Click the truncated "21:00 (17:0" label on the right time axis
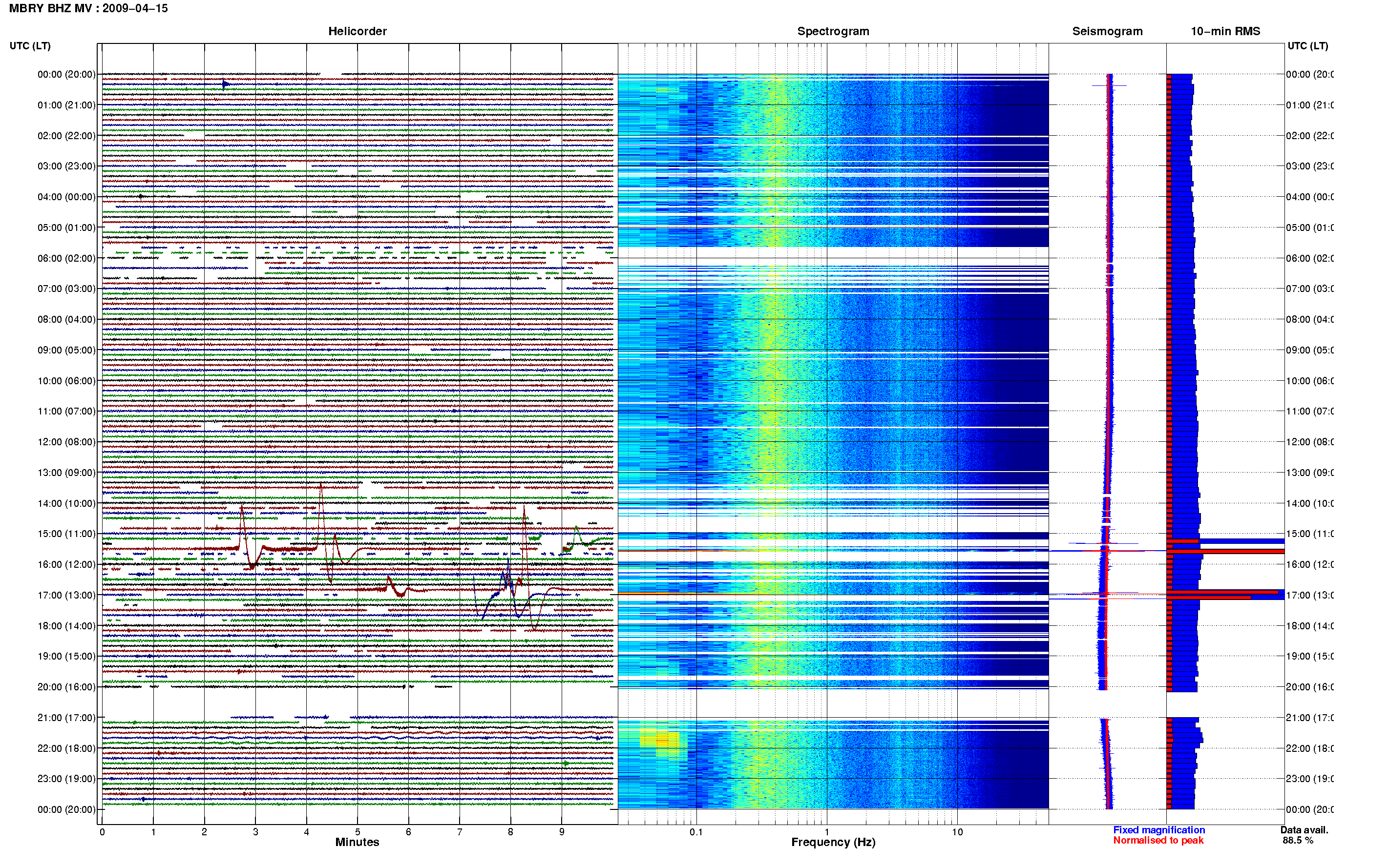The height and width of the screenshot is (868, 1389). coord(1310,718)
